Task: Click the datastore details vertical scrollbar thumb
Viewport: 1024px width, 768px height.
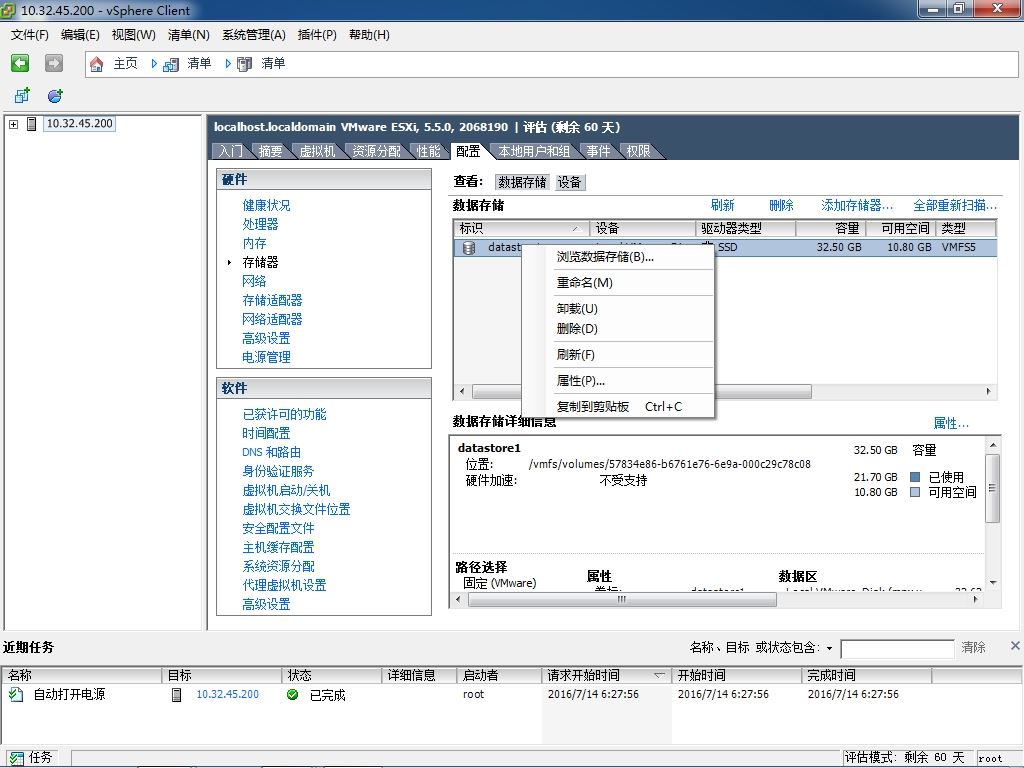Action: [993, 488]
